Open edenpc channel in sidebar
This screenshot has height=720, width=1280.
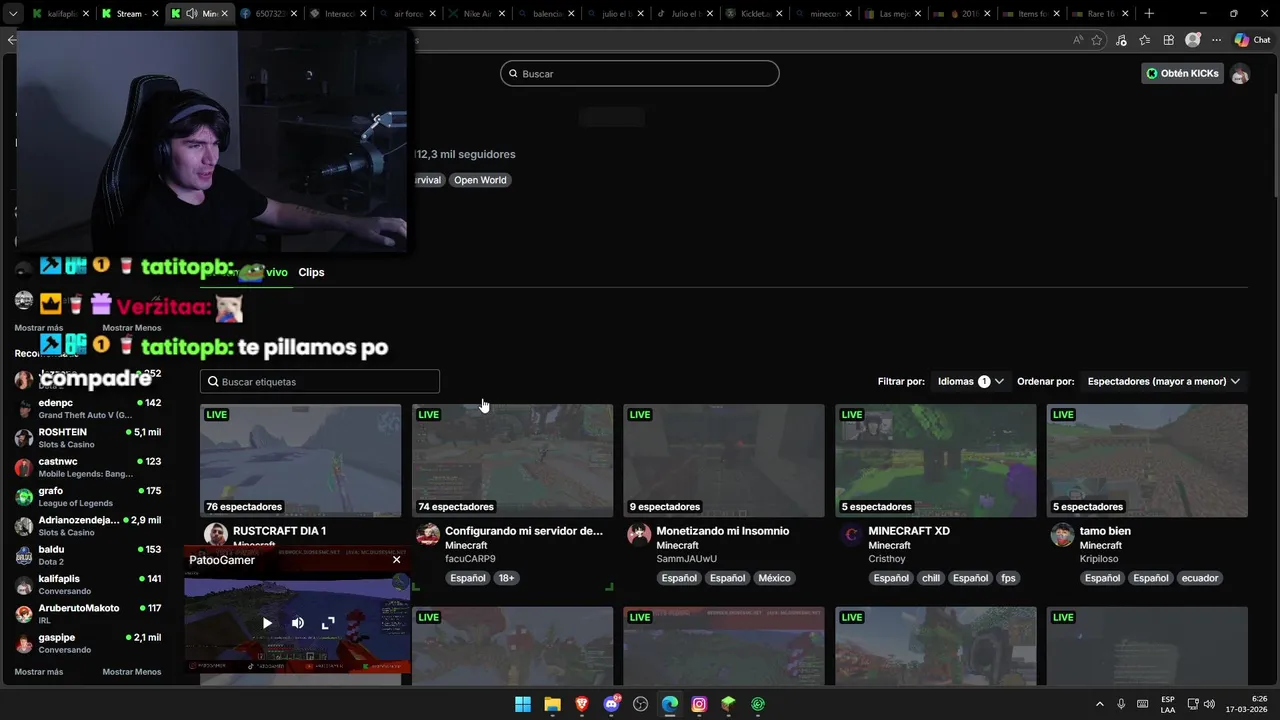click(87, 408)
